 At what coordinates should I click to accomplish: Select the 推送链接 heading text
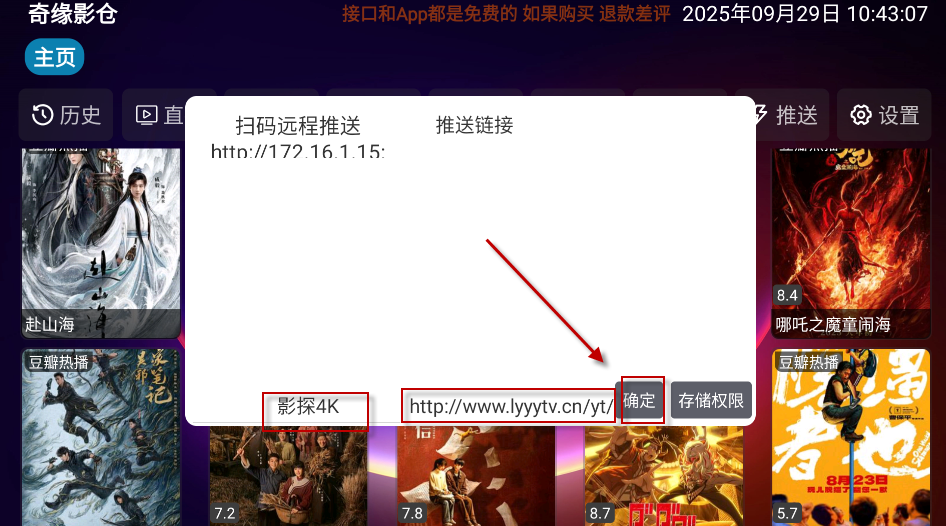(474, 125)
